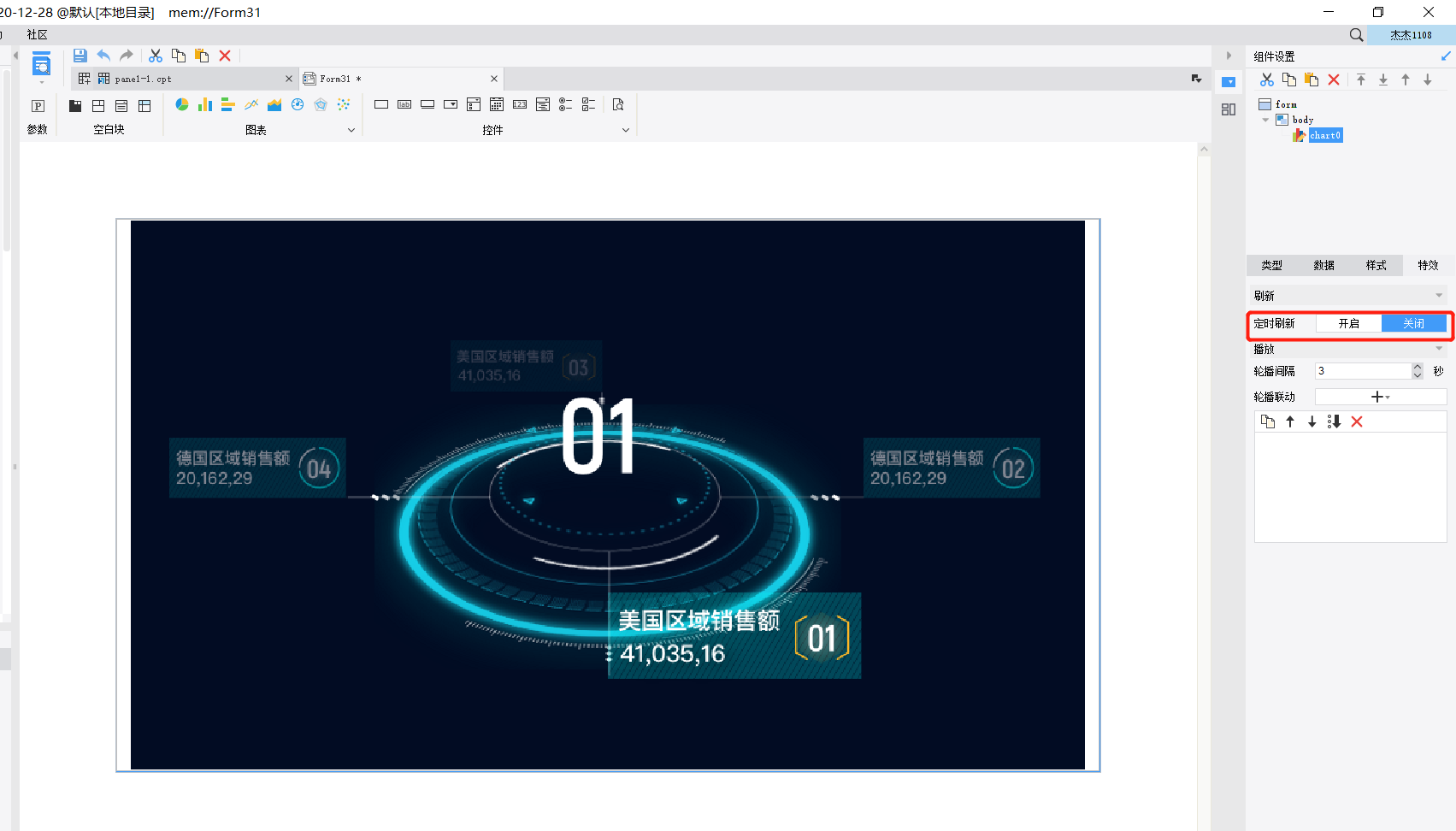Click the save icon in the top toolbar
The width and height of the screenshot is (1456, 831).
80,56
